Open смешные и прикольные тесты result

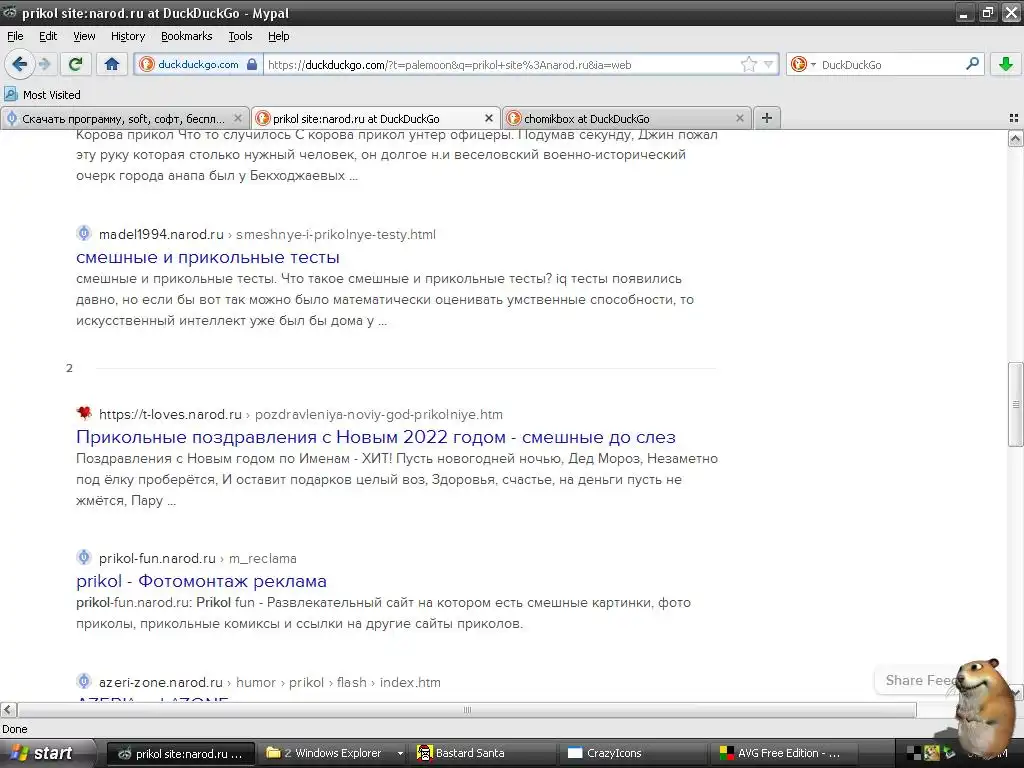pyautogui.click(x=208, y=257)
